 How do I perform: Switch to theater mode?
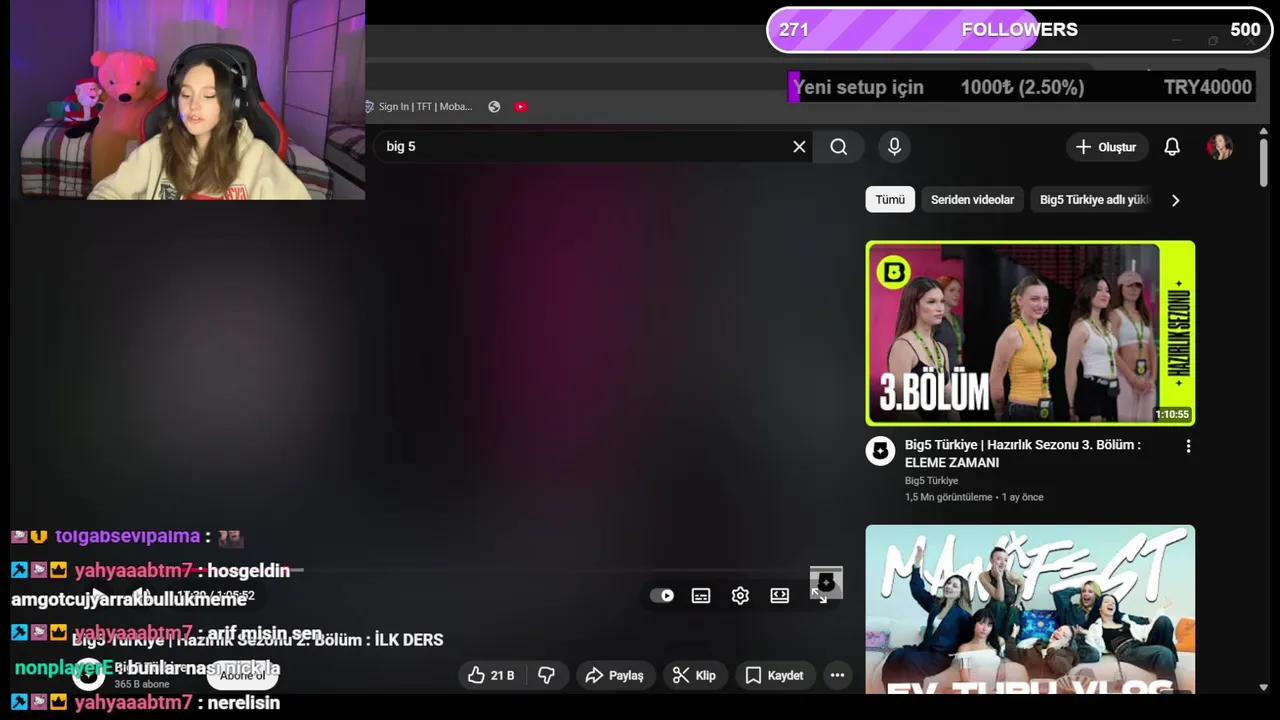pos(780,596)
